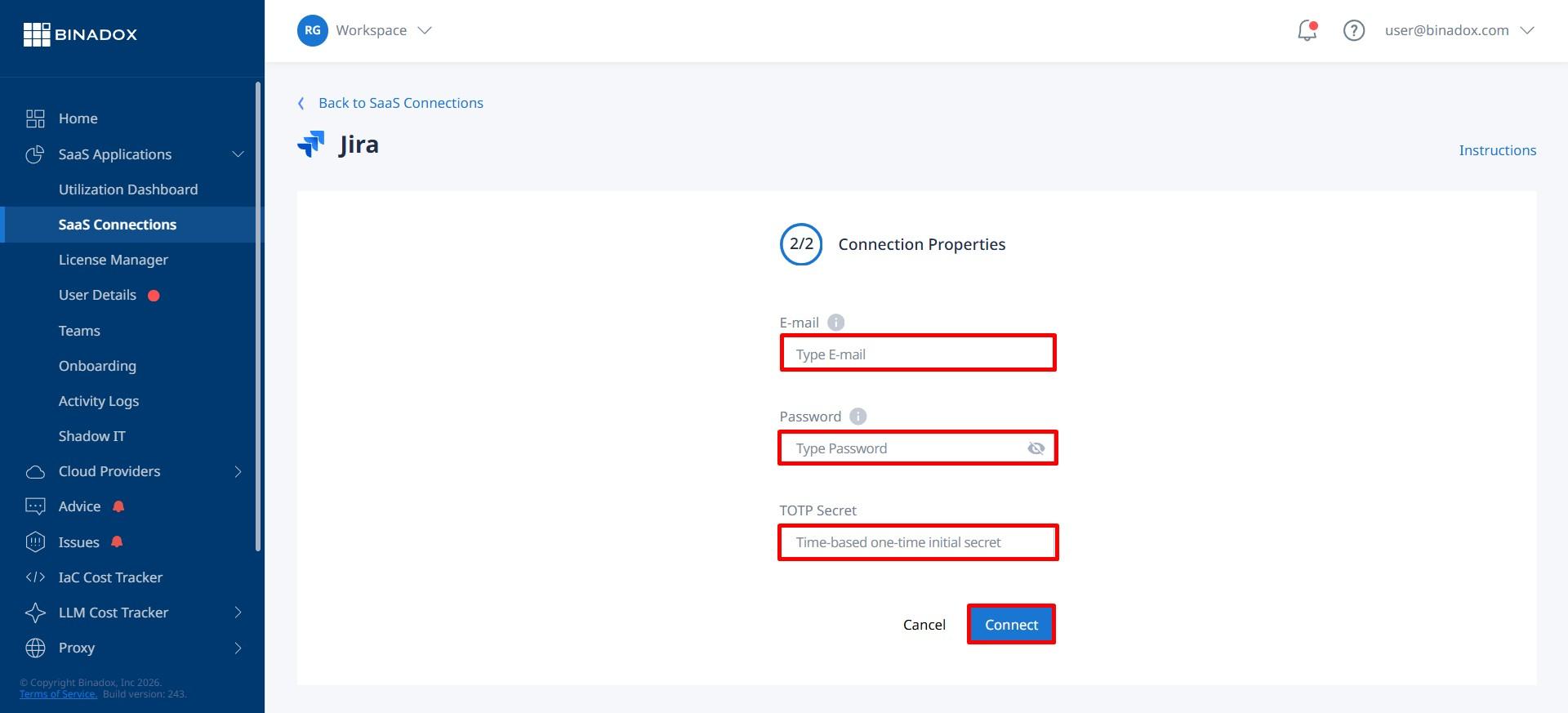The image size is (1568, 713).
Task: Collapse the SaaS Applications section
Action: click(238, 154)
